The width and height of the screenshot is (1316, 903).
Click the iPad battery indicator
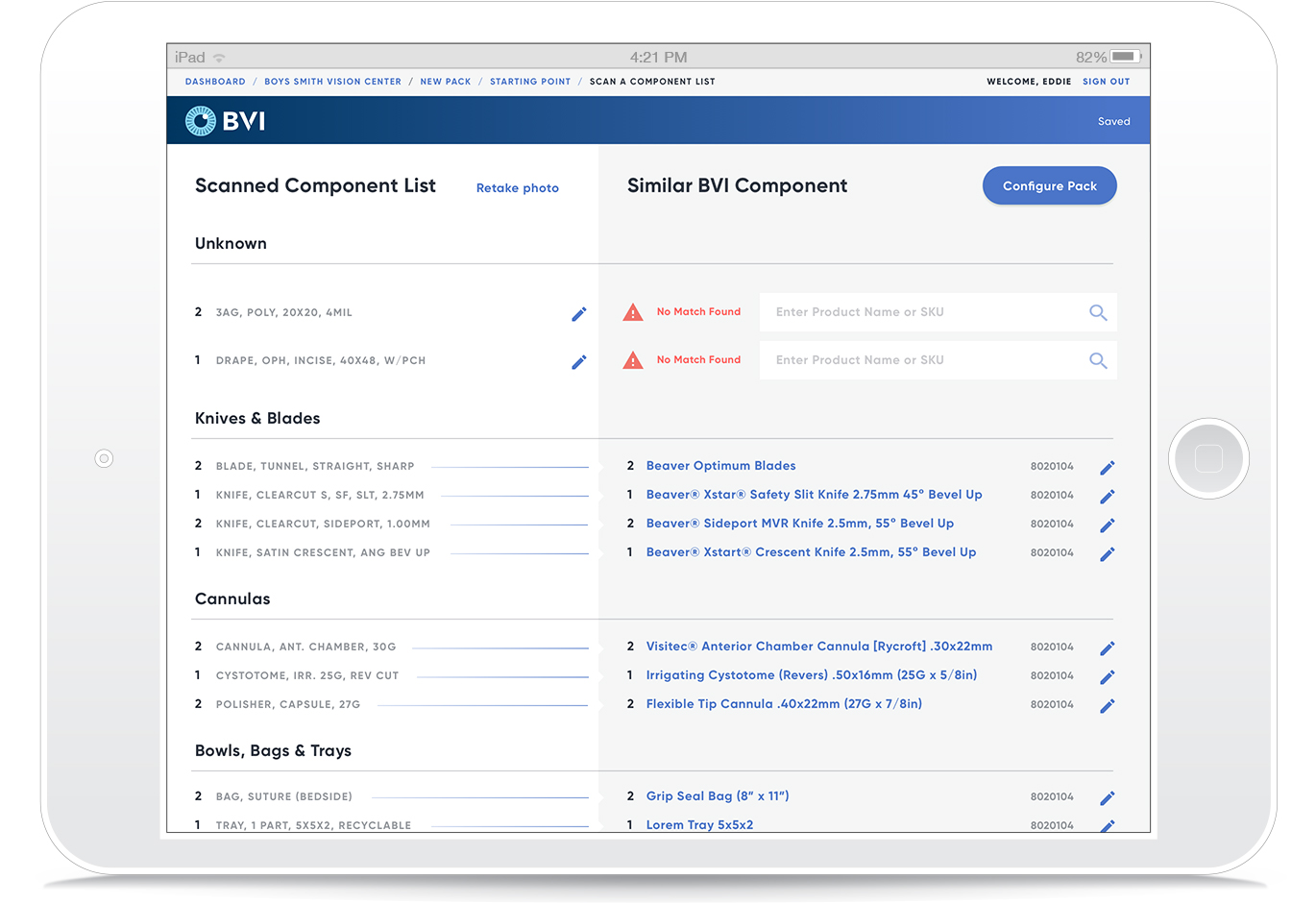coord(1127,57)
